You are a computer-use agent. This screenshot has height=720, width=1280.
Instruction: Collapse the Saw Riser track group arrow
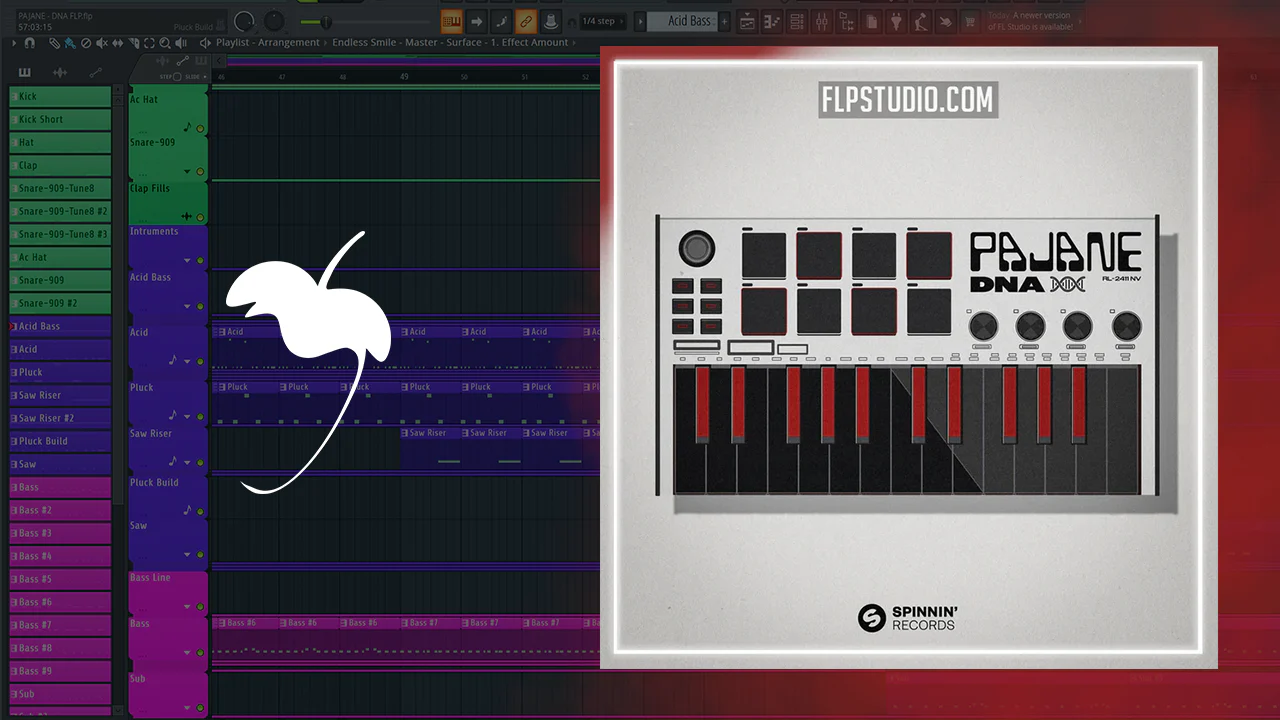187,462
